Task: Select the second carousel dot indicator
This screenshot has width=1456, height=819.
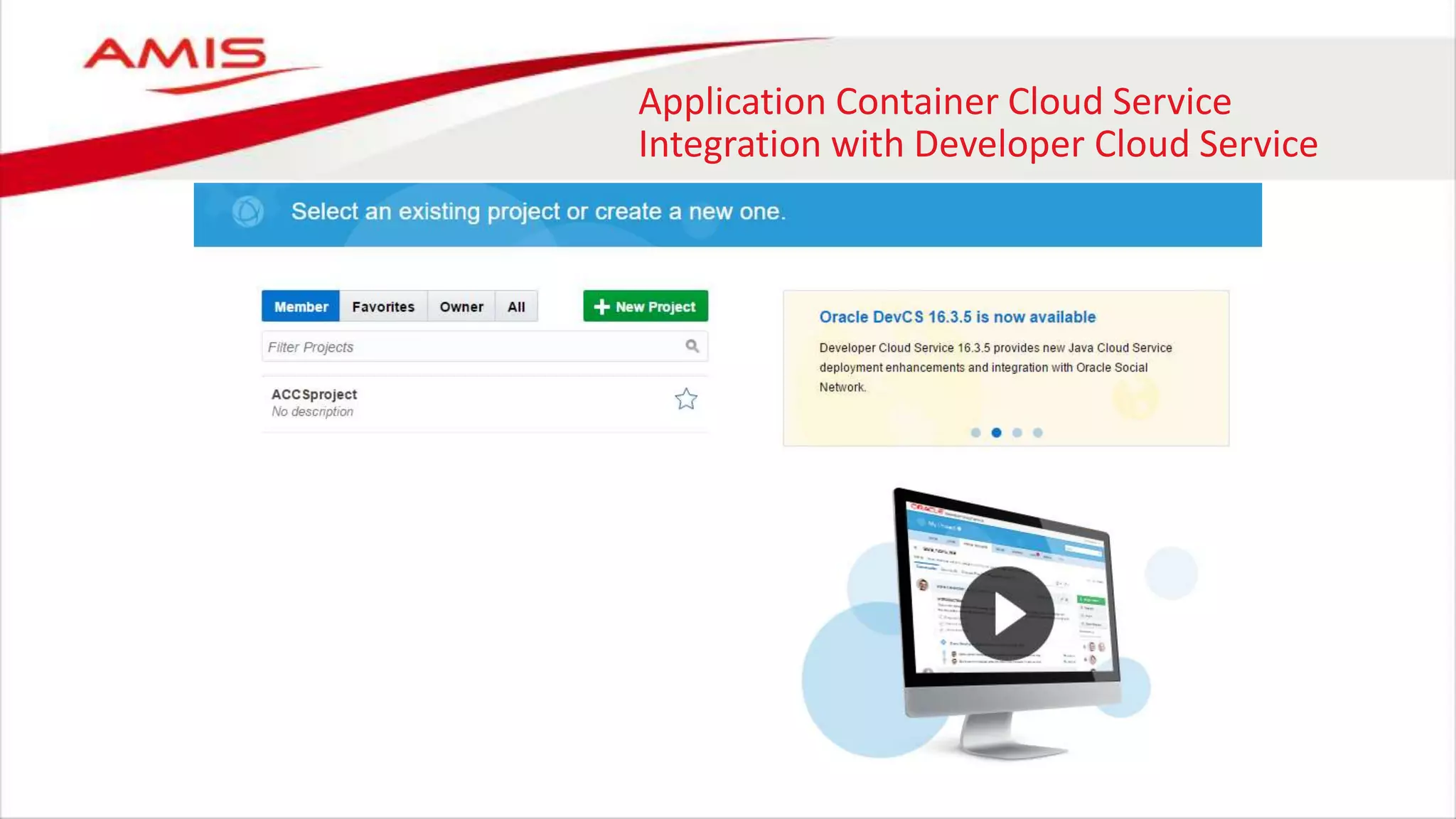Action: [x=996, y=432]
